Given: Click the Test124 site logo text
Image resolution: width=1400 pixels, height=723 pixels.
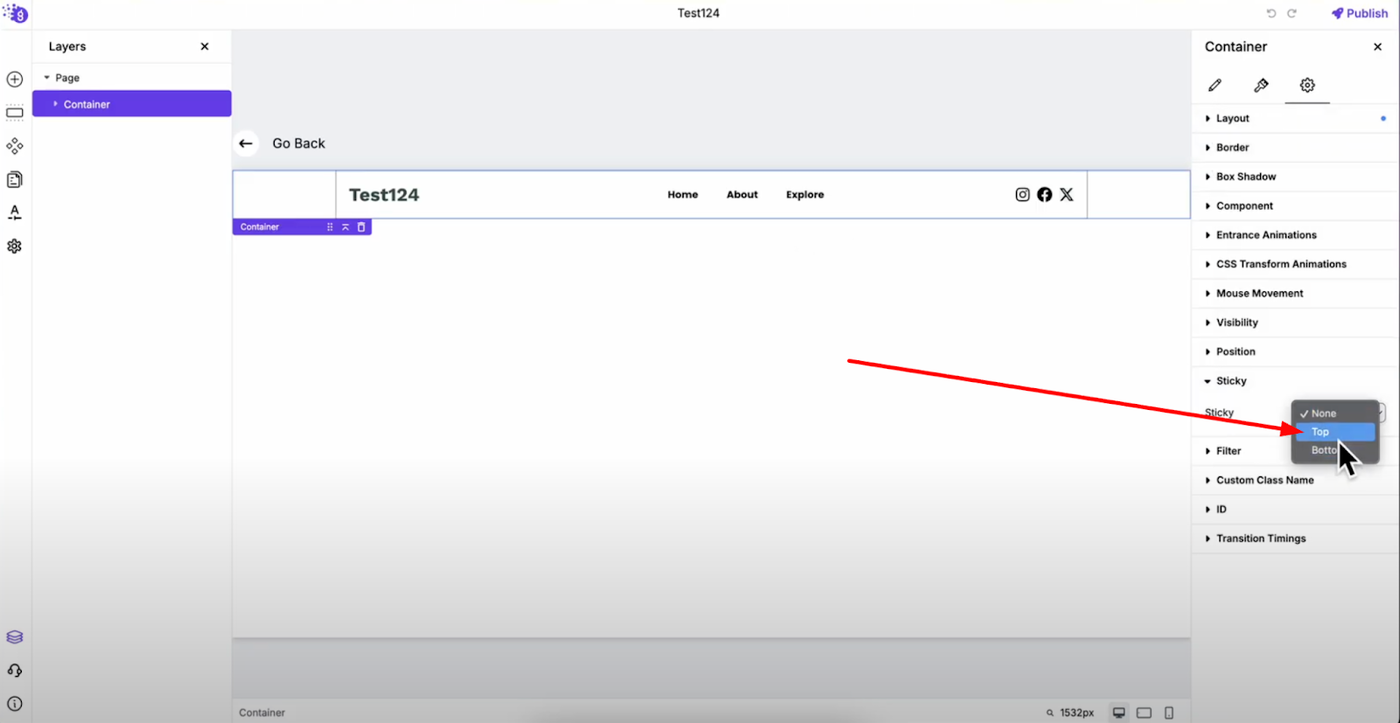Looking at the screenshot, I should [x=384, y=195].
